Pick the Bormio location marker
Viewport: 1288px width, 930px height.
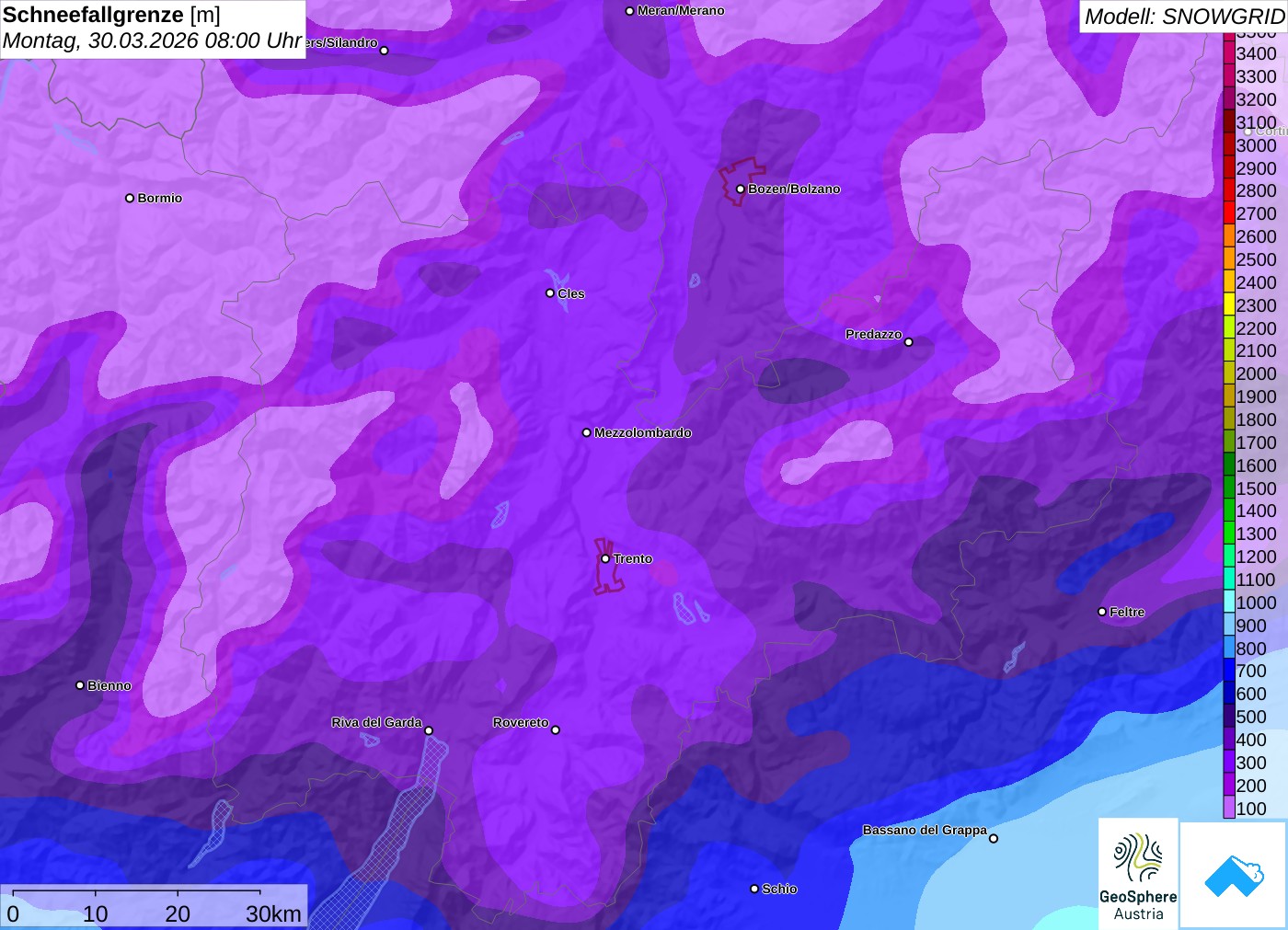[130, 198]
